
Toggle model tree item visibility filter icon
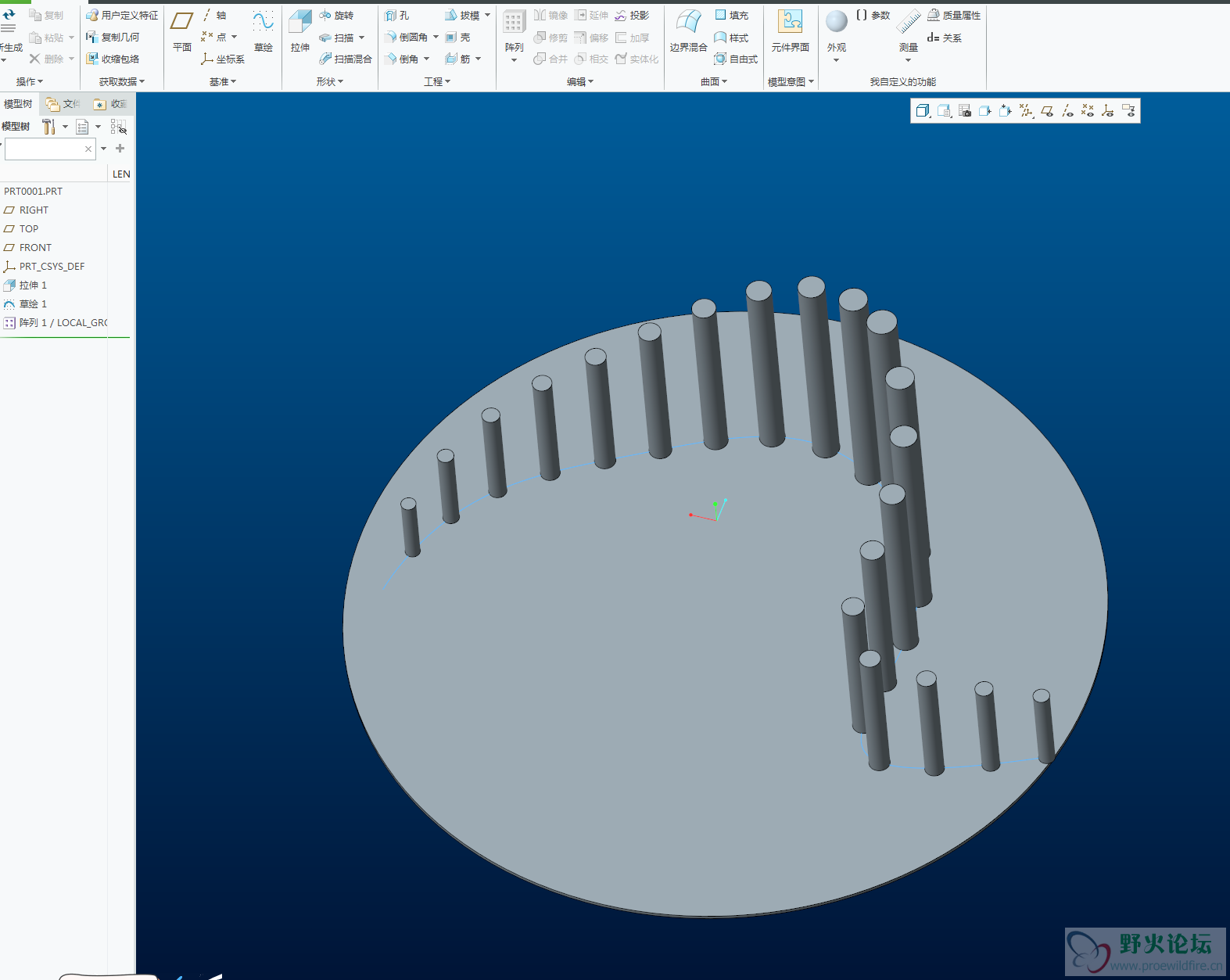pos(118,127)
